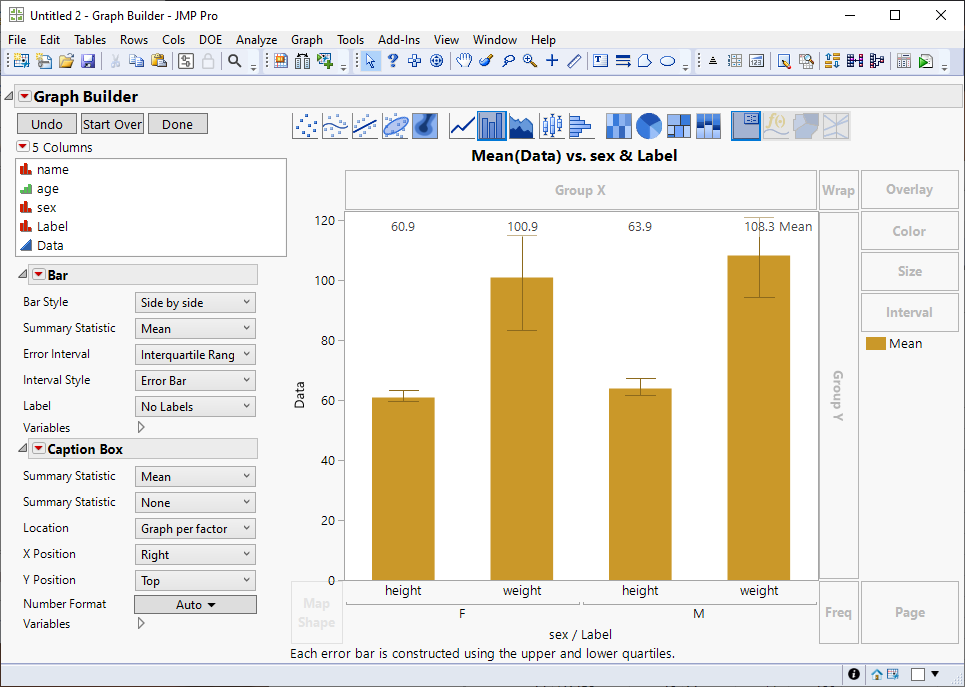
Task: Expand Variables under Caption Box
Action: tap(140, 623)
